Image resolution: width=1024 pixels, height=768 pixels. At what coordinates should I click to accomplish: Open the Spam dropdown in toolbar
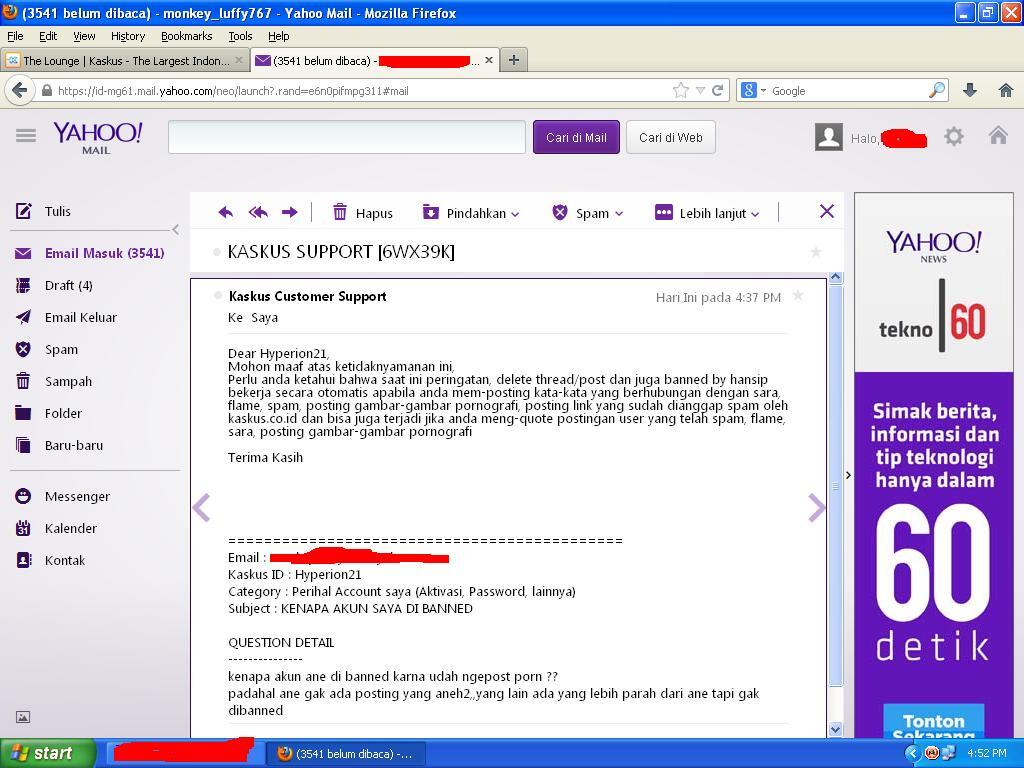coord(588,213)
